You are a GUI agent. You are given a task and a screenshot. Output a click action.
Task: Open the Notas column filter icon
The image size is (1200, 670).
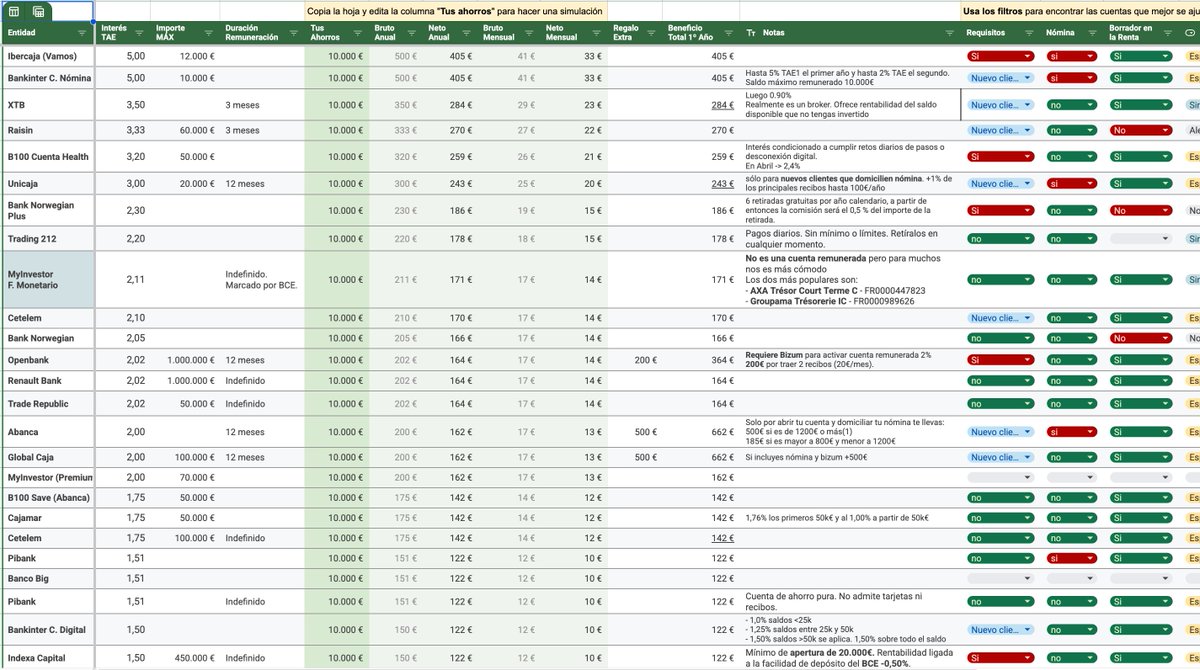(x=949, y=33)
